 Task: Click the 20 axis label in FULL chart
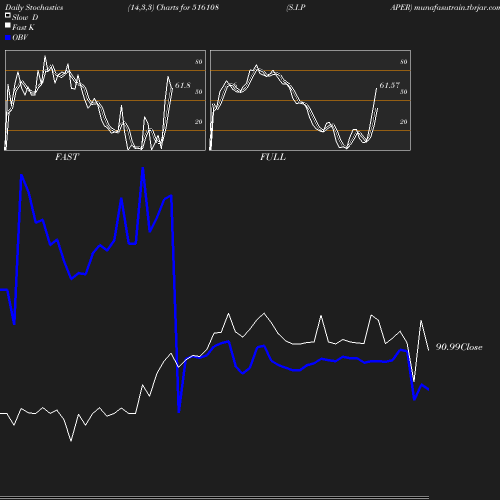pyautogui.click(x=404, y=122)
